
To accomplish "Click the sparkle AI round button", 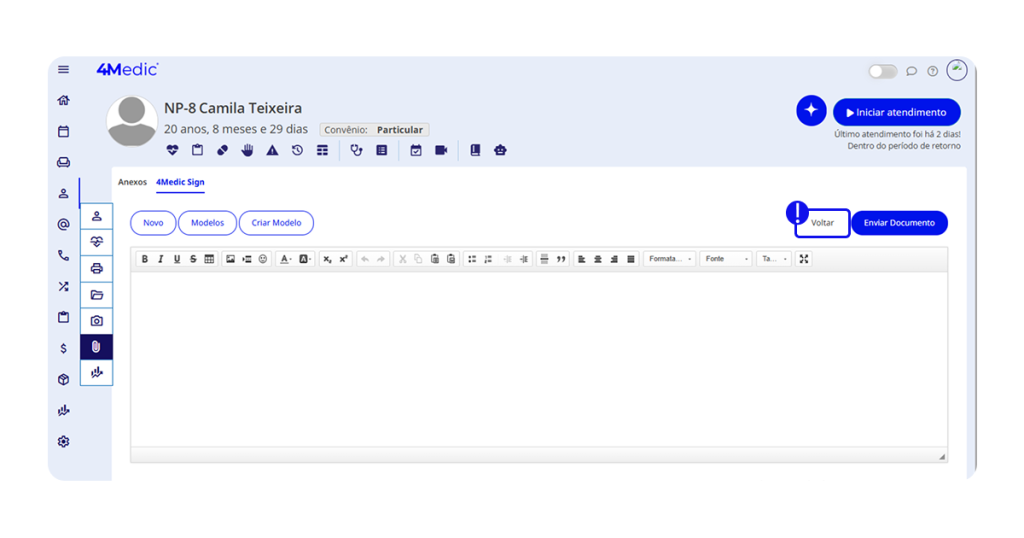I will 811,110.
